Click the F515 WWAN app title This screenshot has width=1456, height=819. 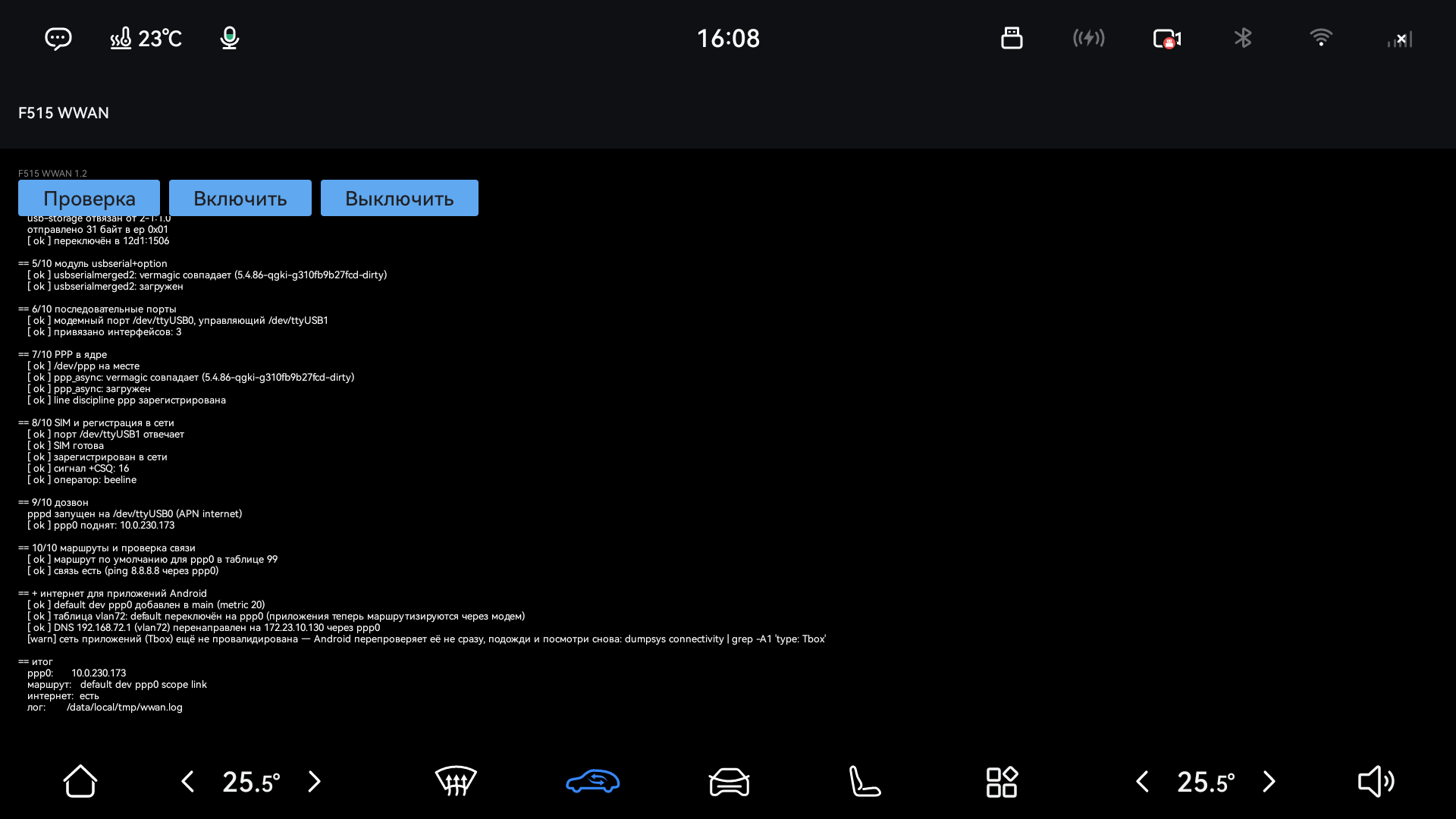(x=64, y=113)
